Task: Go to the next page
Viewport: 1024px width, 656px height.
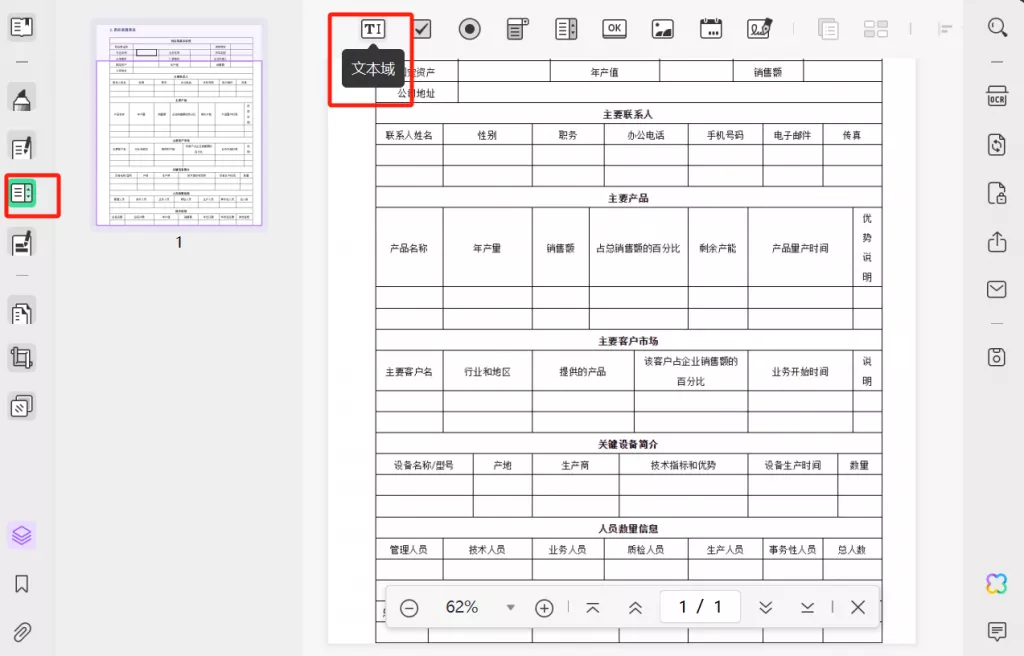Action: 765,608
